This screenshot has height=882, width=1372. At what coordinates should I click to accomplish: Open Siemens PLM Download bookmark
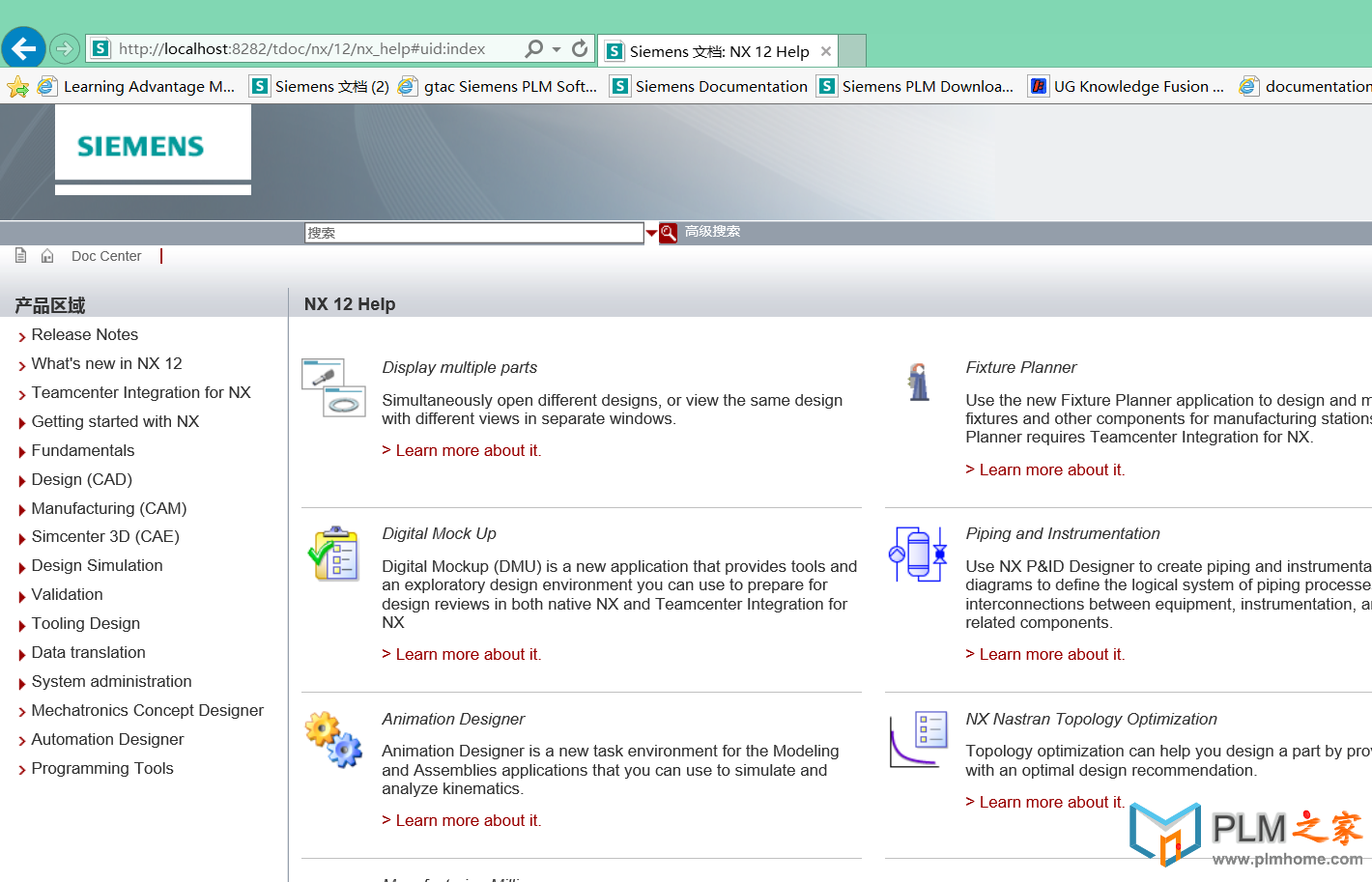point(916,87)
